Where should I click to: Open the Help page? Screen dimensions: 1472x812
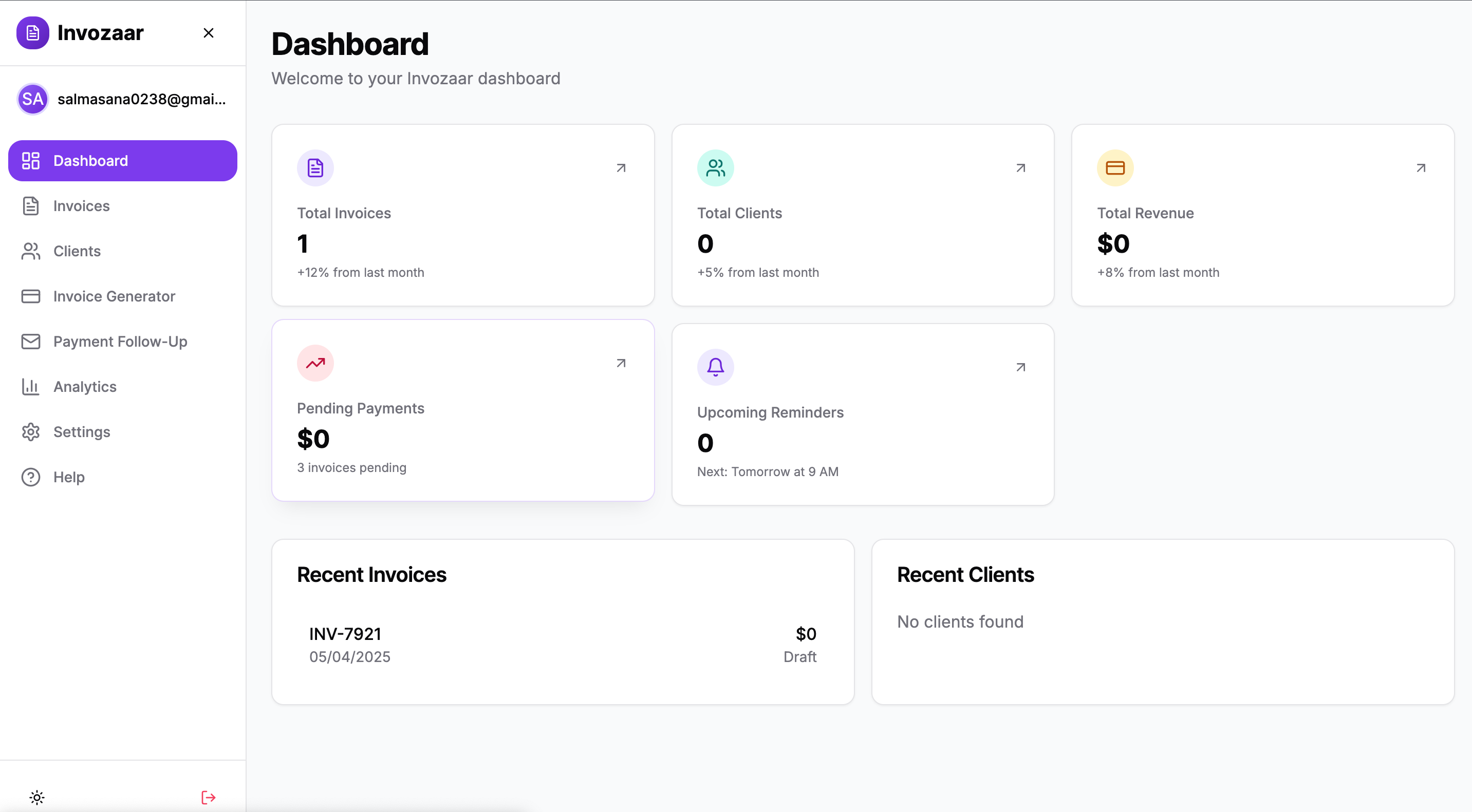point(68,477)
